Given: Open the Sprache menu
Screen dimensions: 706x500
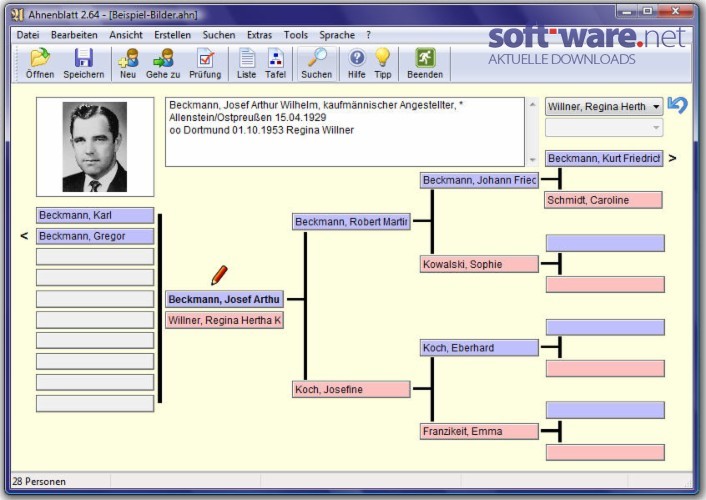Looking at the screenshot, I should click(x=337, y=35).
